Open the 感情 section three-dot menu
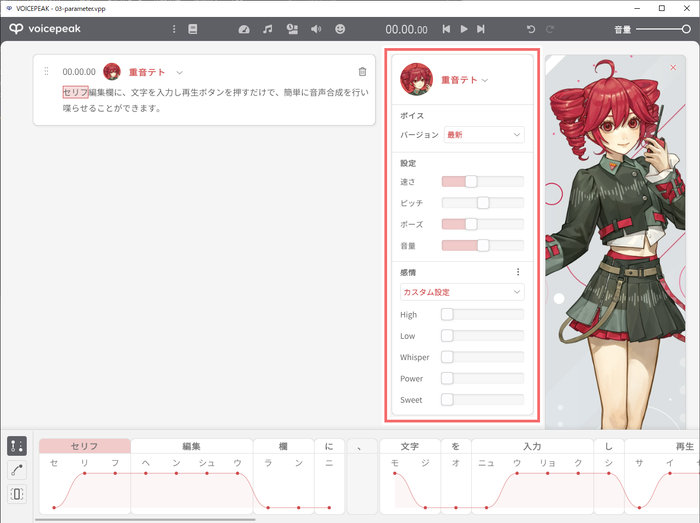 pyautogui.click(x=518, y=272)
